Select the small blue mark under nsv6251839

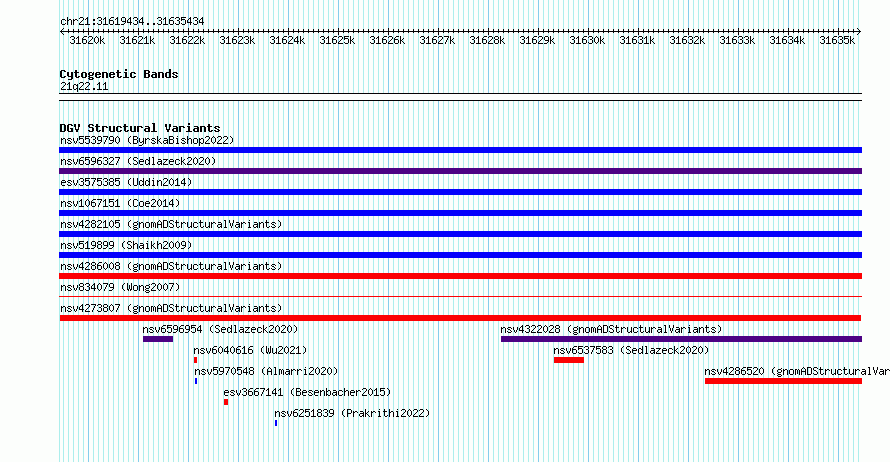[276, 423]
